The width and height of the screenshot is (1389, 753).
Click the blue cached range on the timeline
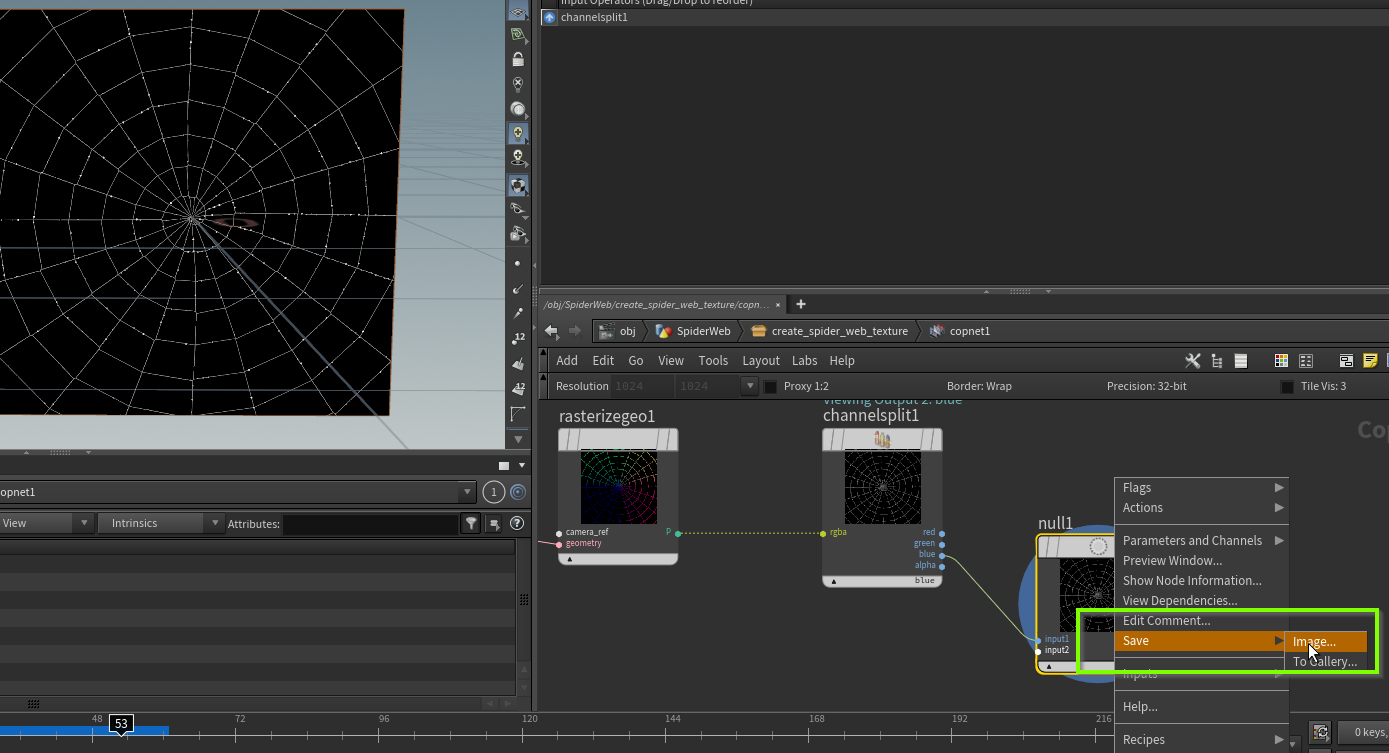84,731
